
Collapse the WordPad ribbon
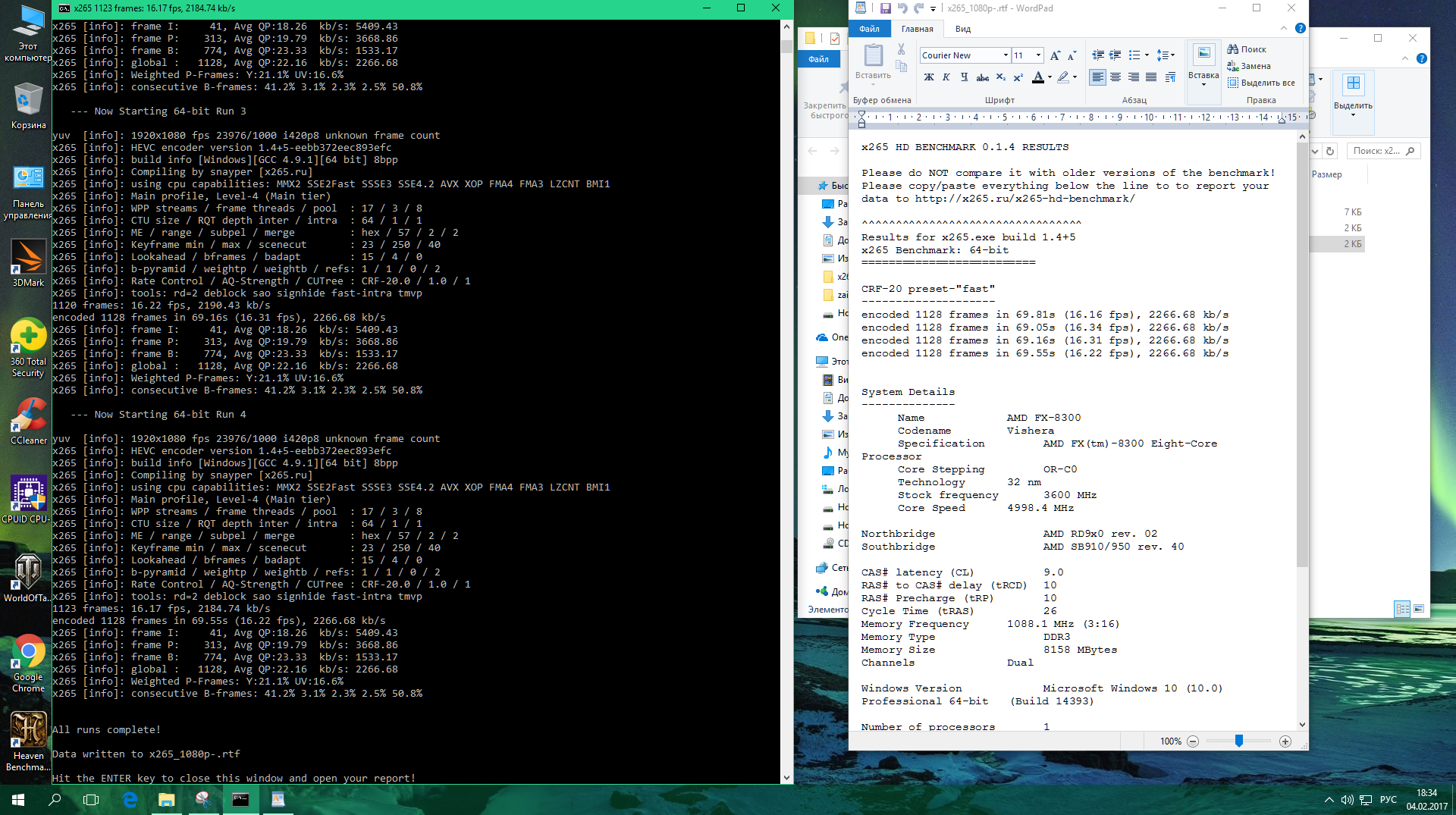[x=1283, y=29]
